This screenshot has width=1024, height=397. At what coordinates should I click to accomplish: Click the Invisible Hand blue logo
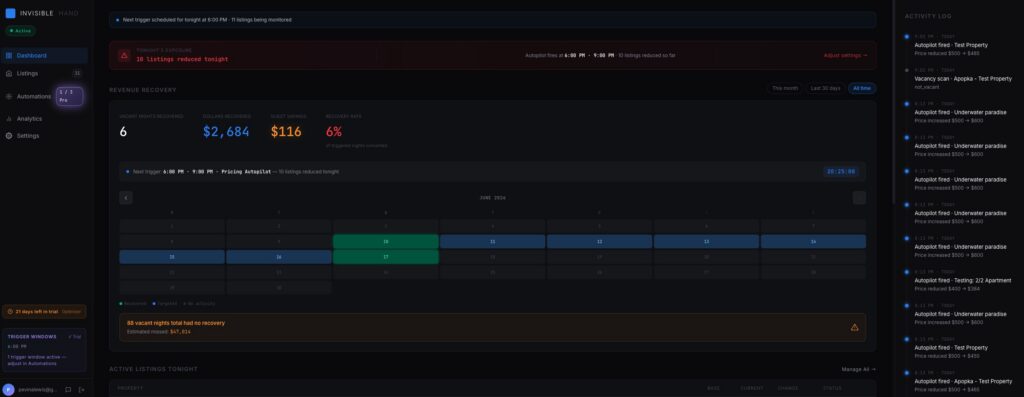point(10,13)
